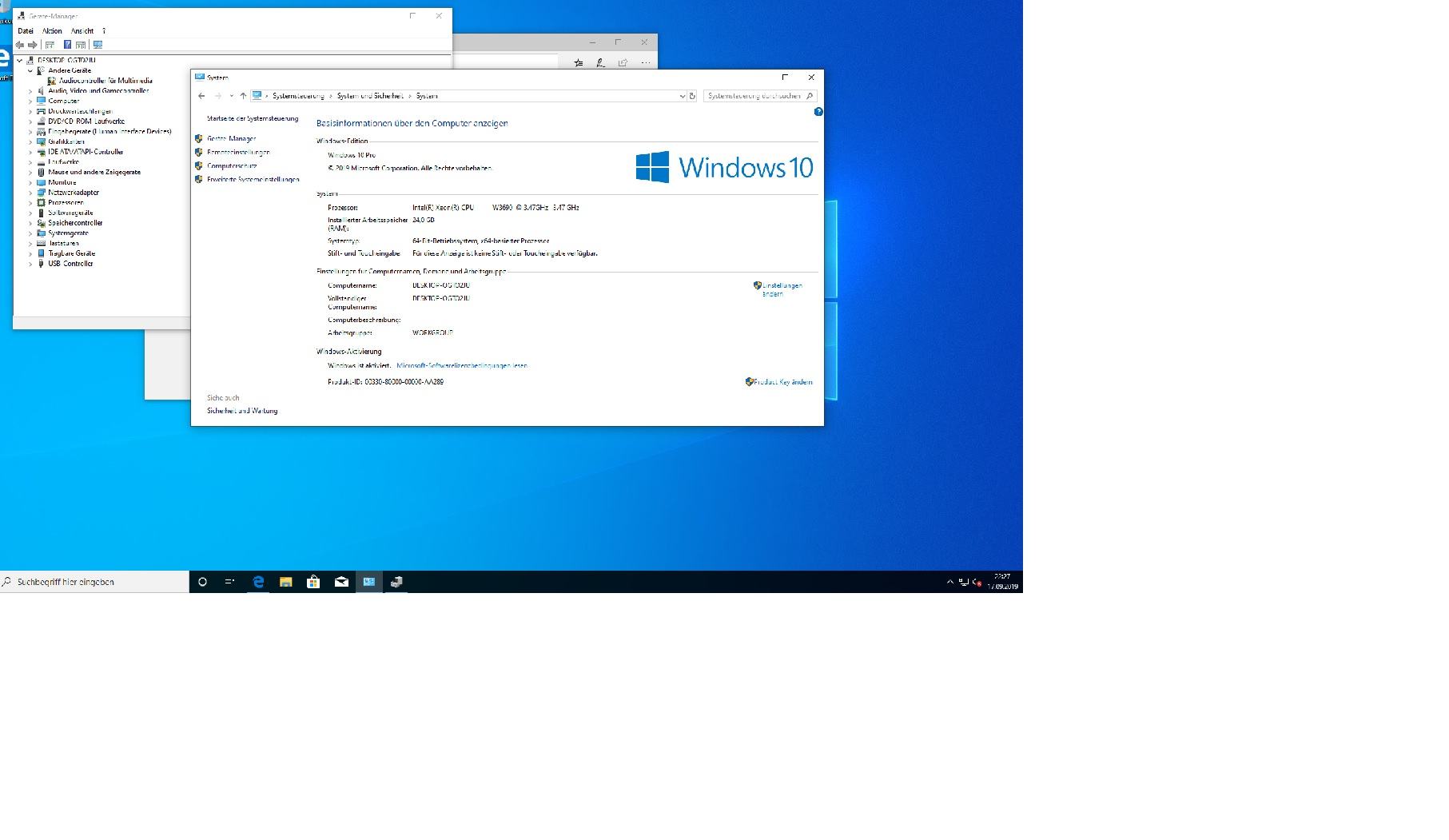
Task: Click Systemsteuerung in the breadcrumb path
Action: pos(298,96)
